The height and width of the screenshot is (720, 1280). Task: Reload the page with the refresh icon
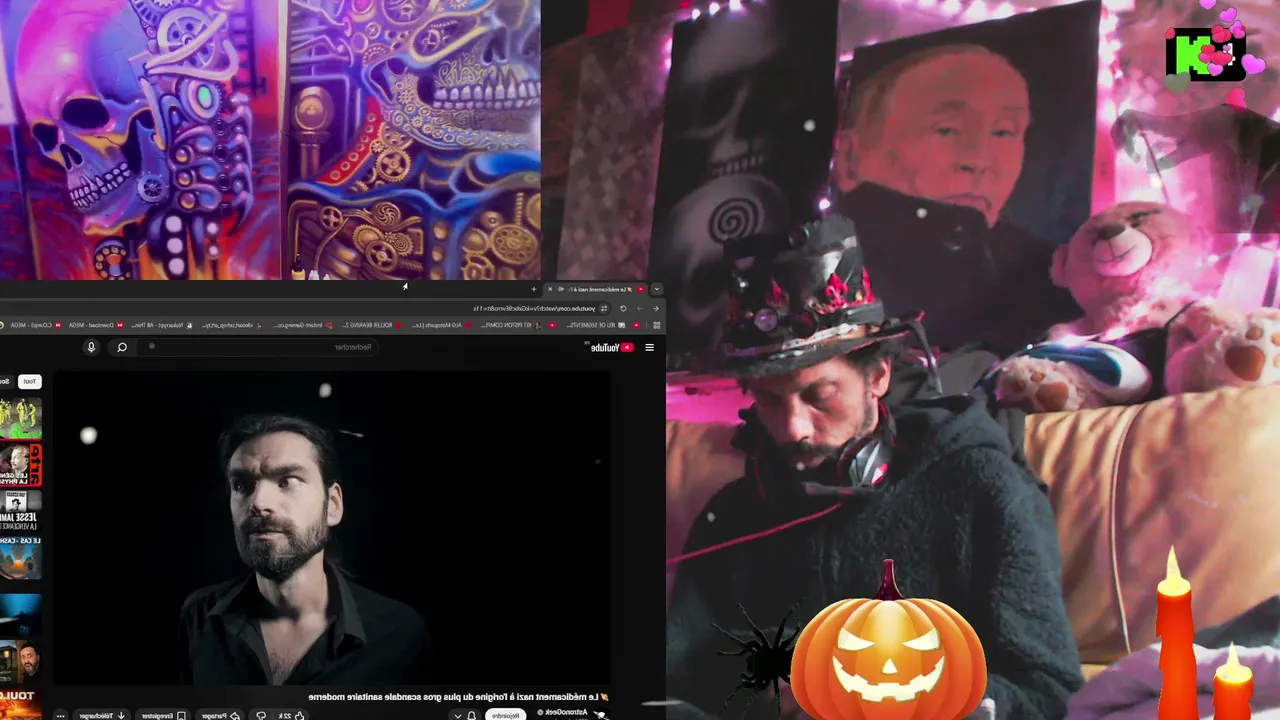click(623, 308)
